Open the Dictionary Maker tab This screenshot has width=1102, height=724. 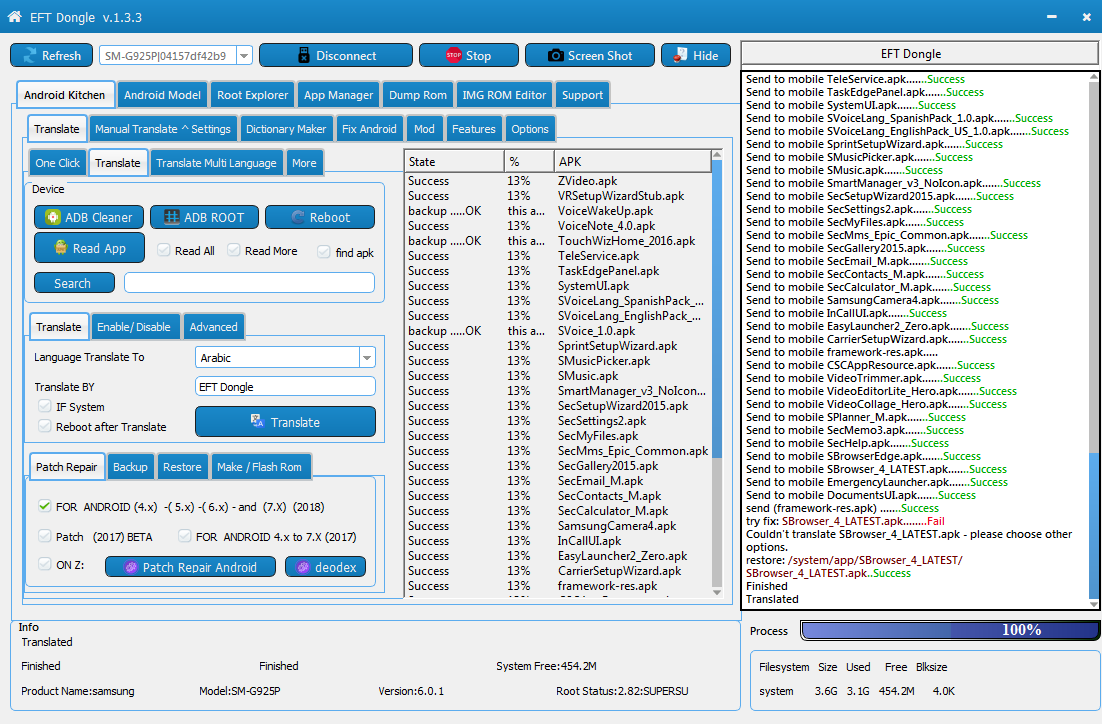pyautogui.click(x=286, y=129)
